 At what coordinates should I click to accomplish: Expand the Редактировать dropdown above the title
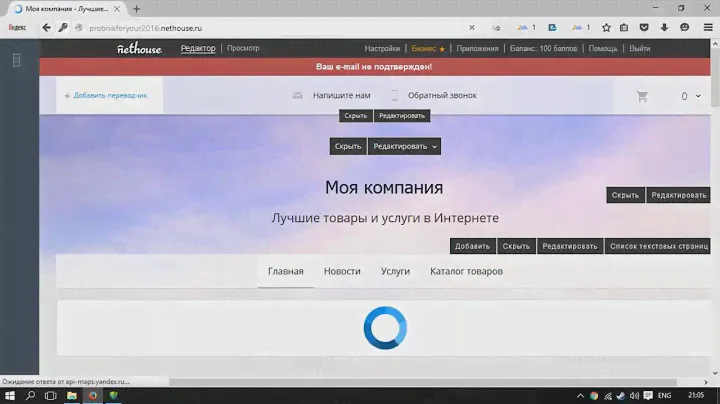405,146
